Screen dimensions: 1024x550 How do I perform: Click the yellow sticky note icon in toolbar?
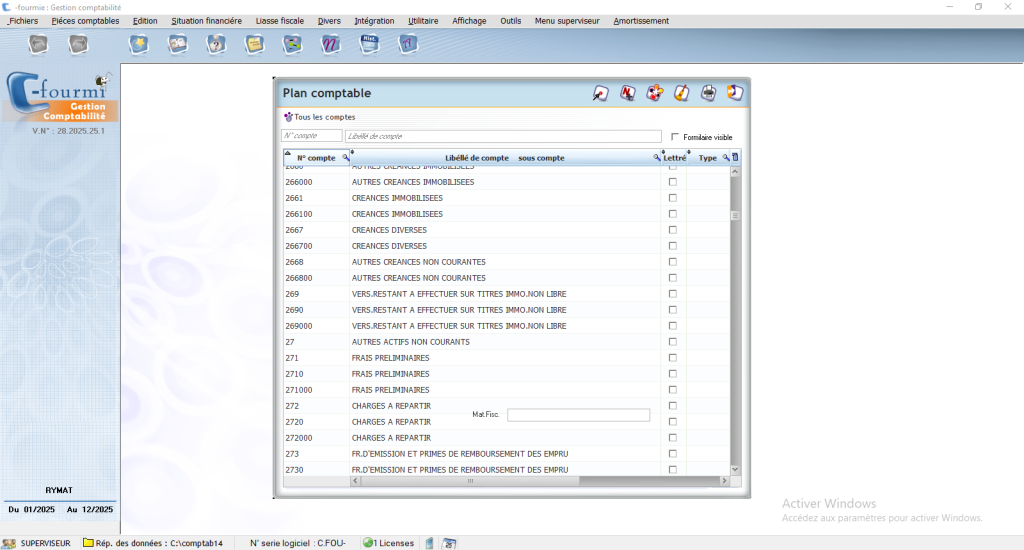click(x=254, y=44)
